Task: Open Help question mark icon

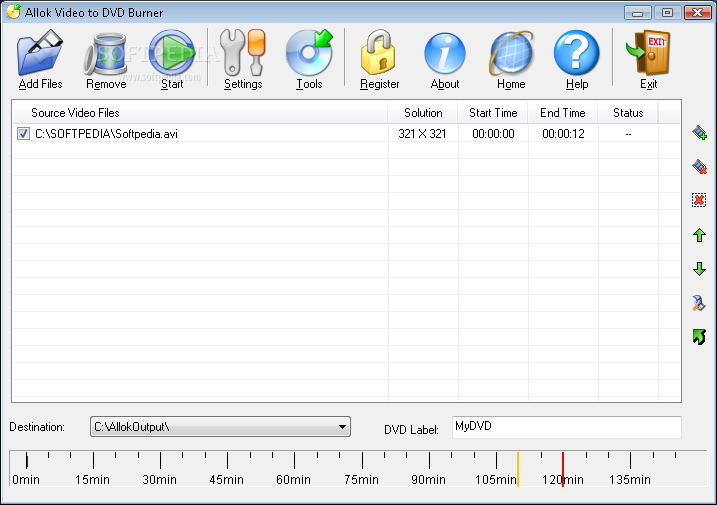Action: click(577, 53)
